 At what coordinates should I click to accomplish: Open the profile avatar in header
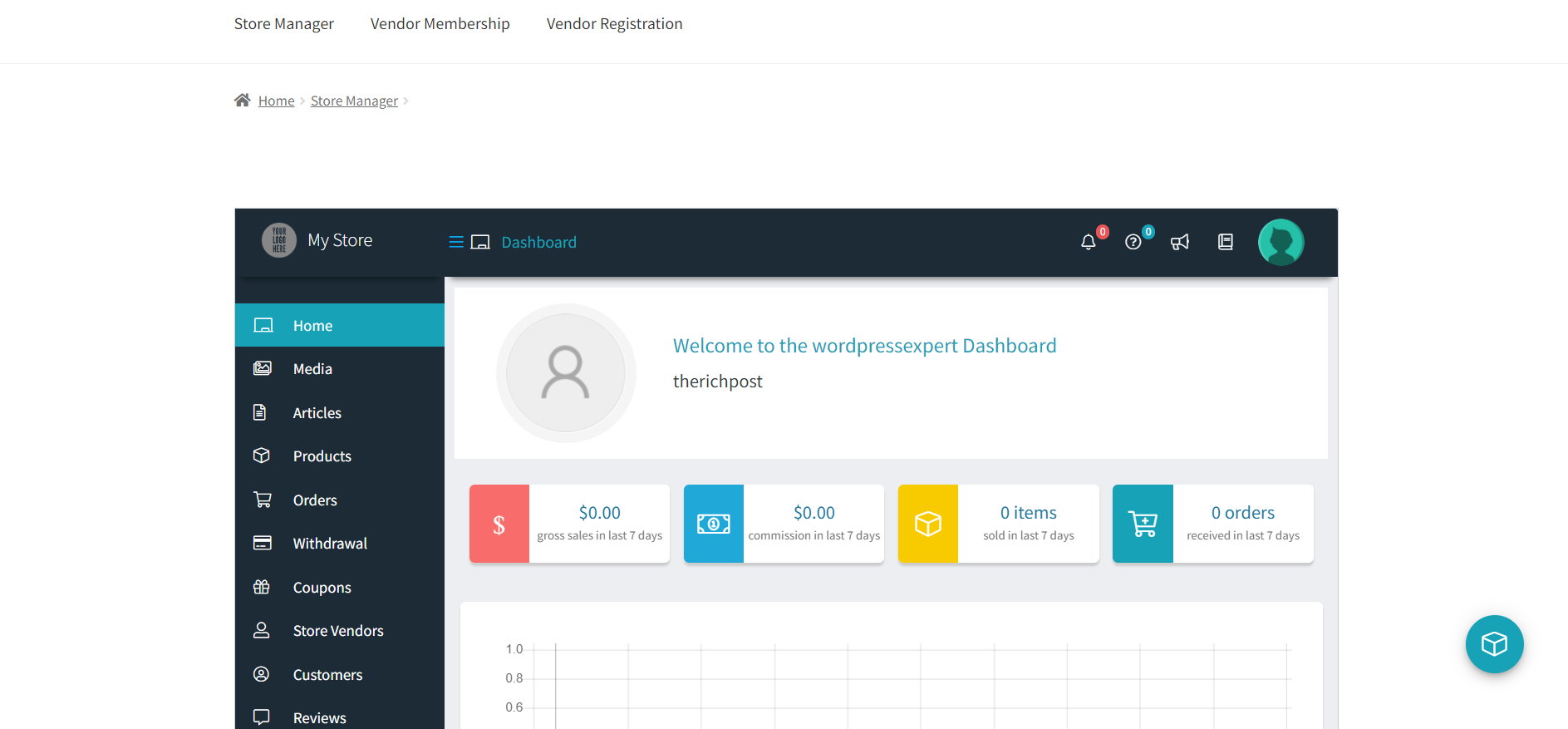click(1280, 242)
